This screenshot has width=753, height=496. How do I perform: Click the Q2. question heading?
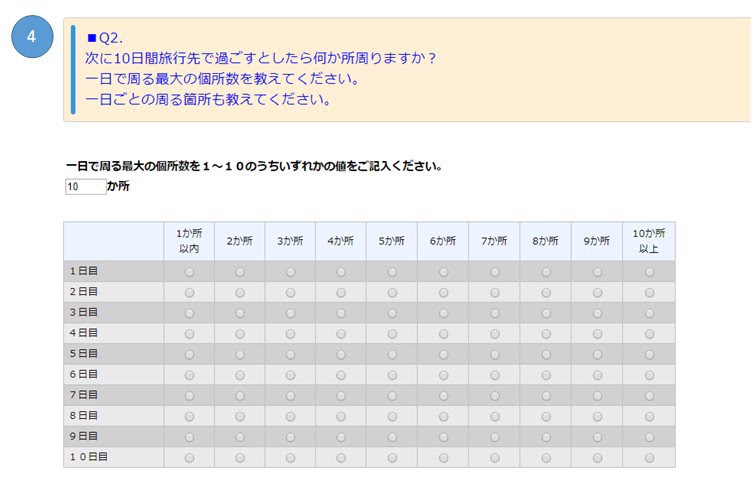coord(105,38)
